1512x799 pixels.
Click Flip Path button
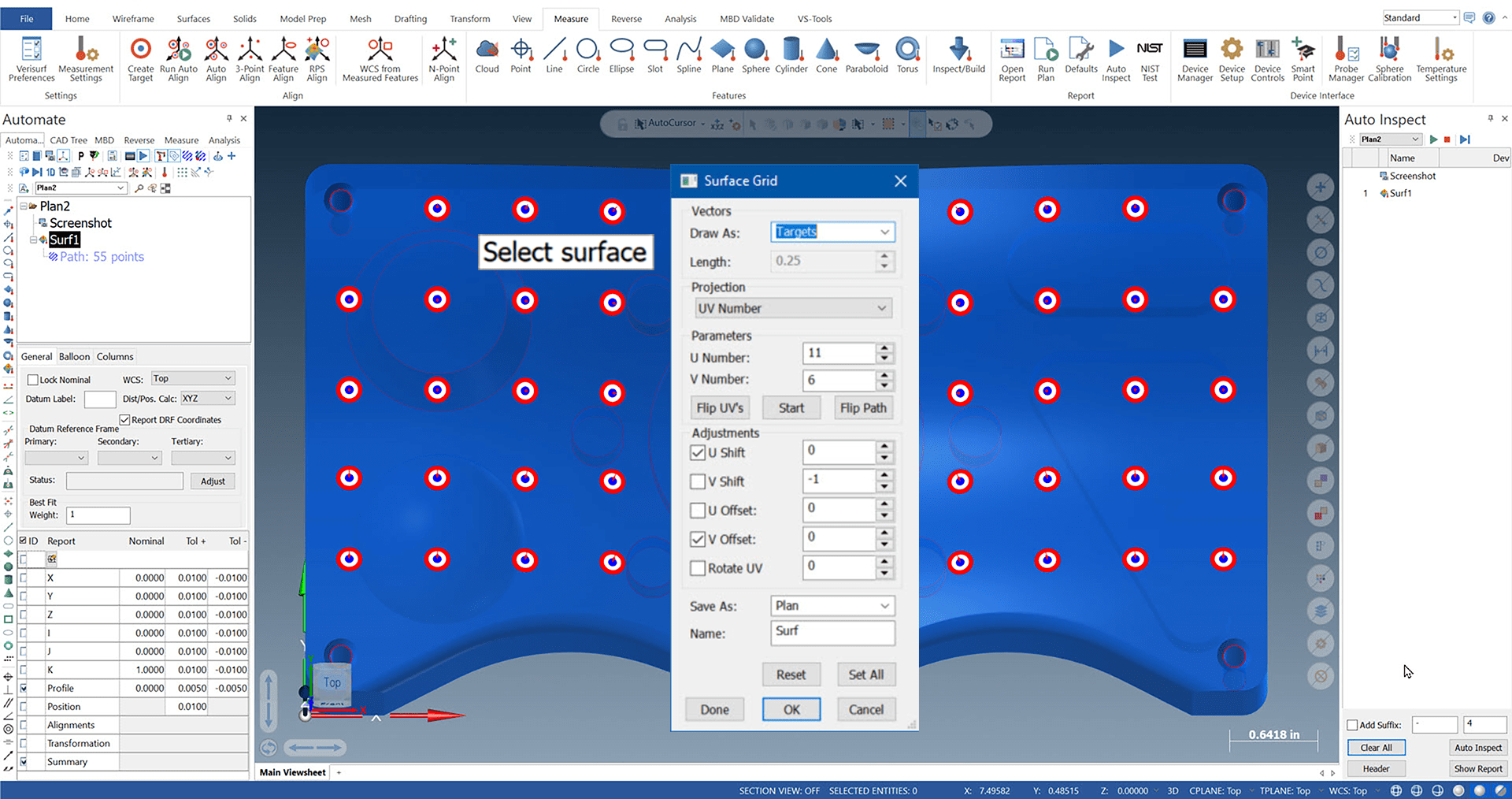(863, 408)
